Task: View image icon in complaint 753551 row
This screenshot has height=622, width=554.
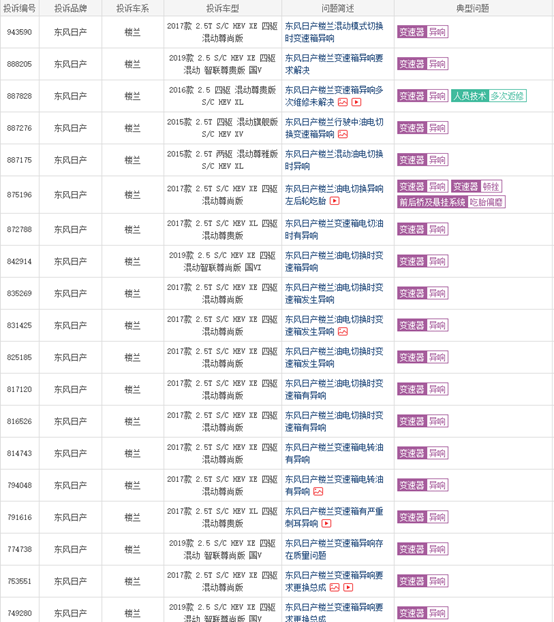Action: 334,587
